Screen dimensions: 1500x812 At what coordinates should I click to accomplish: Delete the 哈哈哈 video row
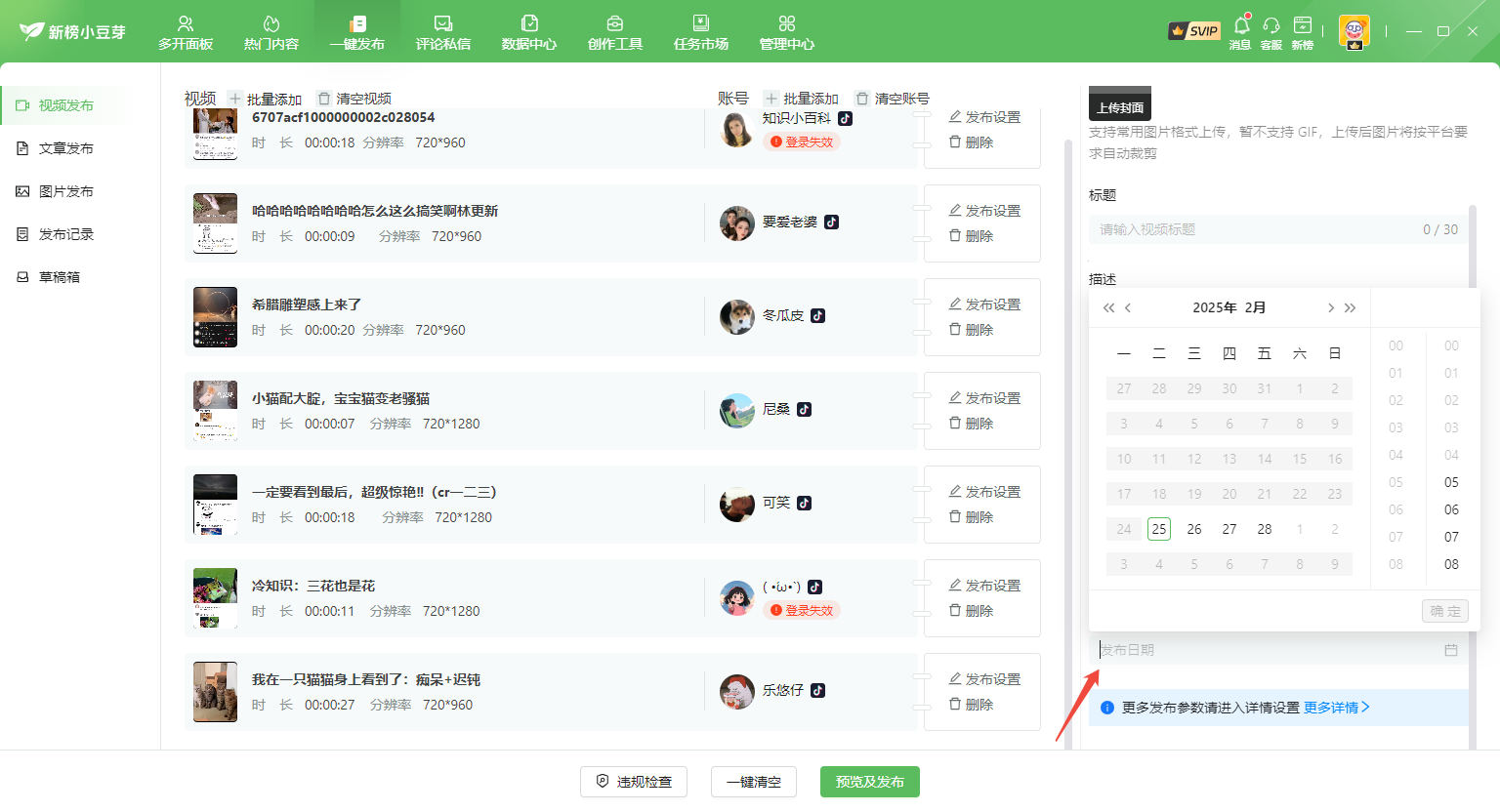972,236
